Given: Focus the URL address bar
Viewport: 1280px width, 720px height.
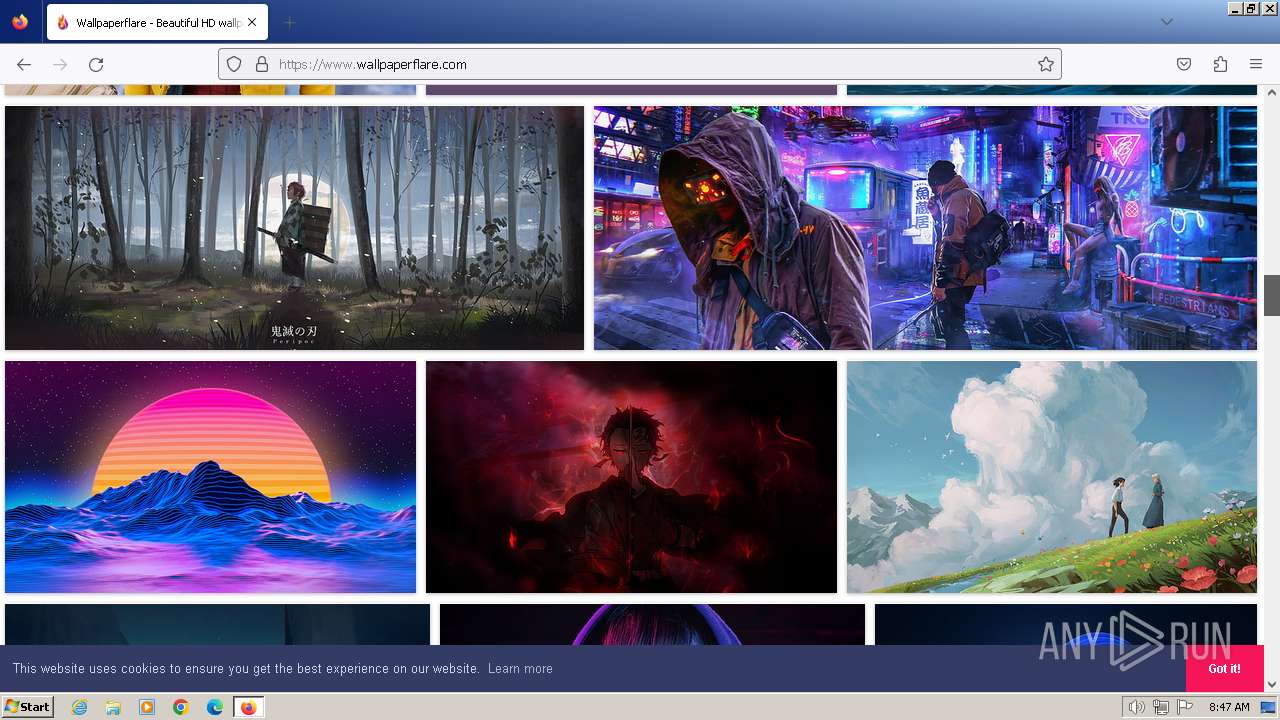Looking at the screenshot, I should (640, 64).
